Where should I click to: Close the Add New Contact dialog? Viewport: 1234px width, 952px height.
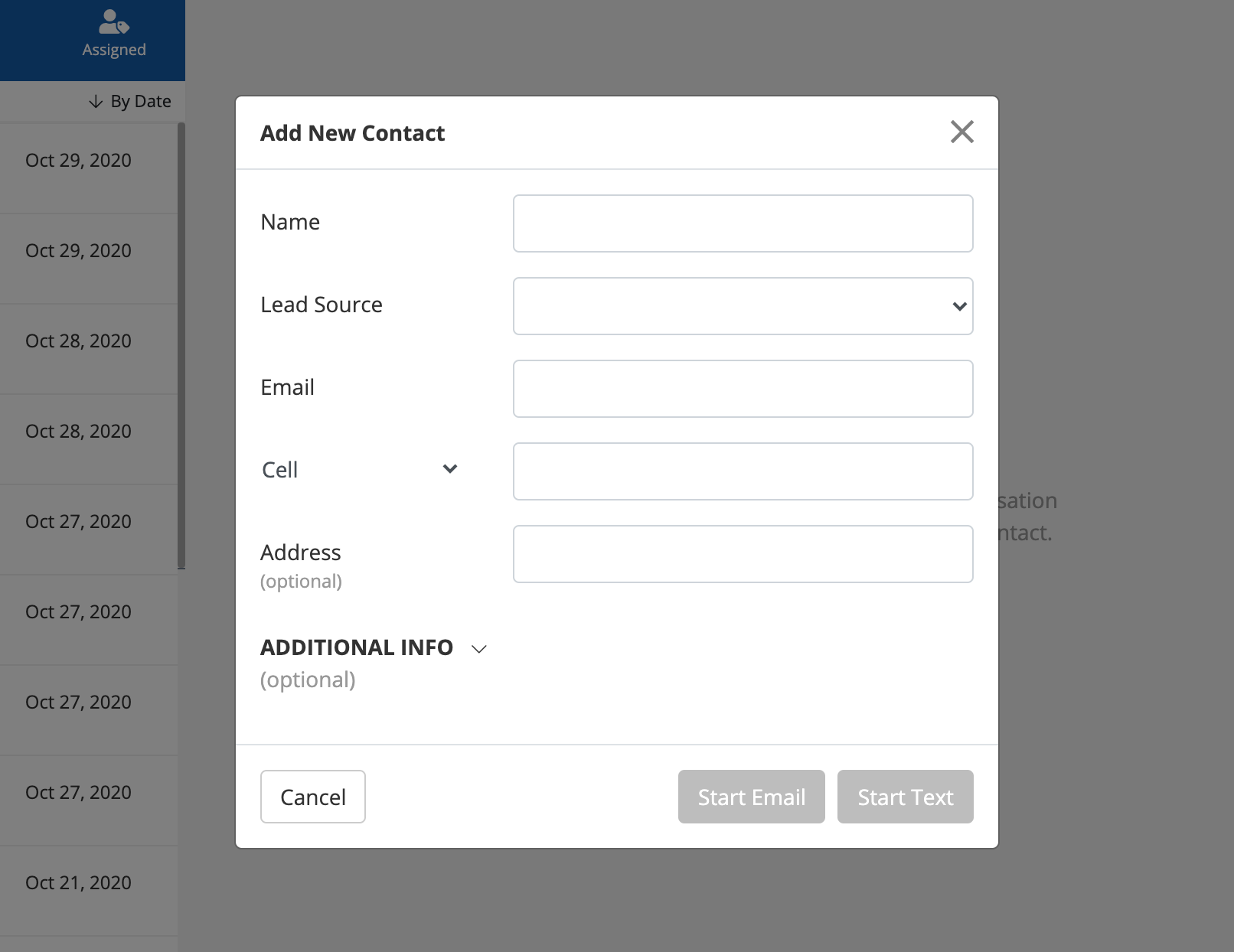click(x=961, y=132)
